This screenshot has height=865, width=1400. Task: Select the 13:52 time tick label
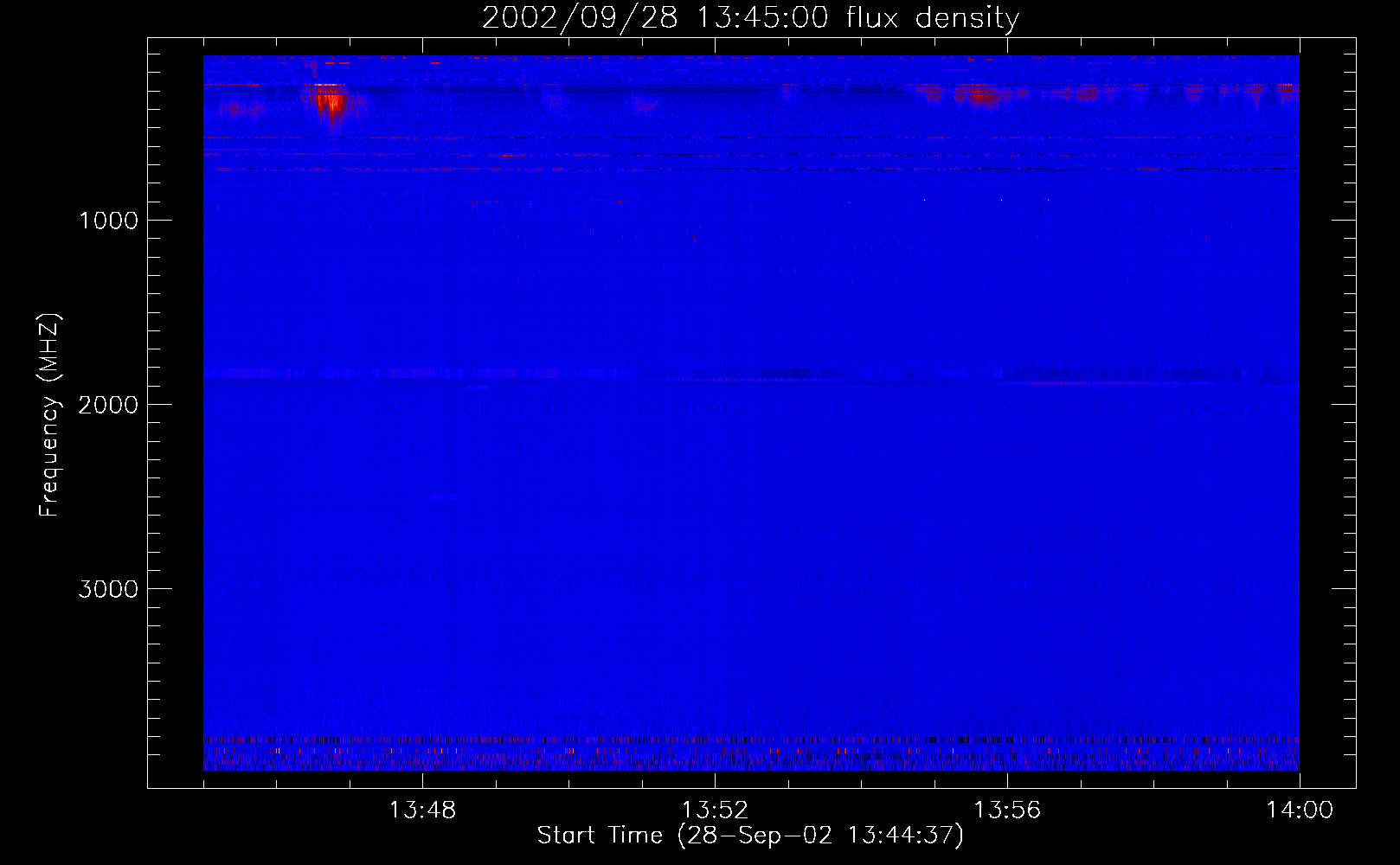tap(715, 811)
